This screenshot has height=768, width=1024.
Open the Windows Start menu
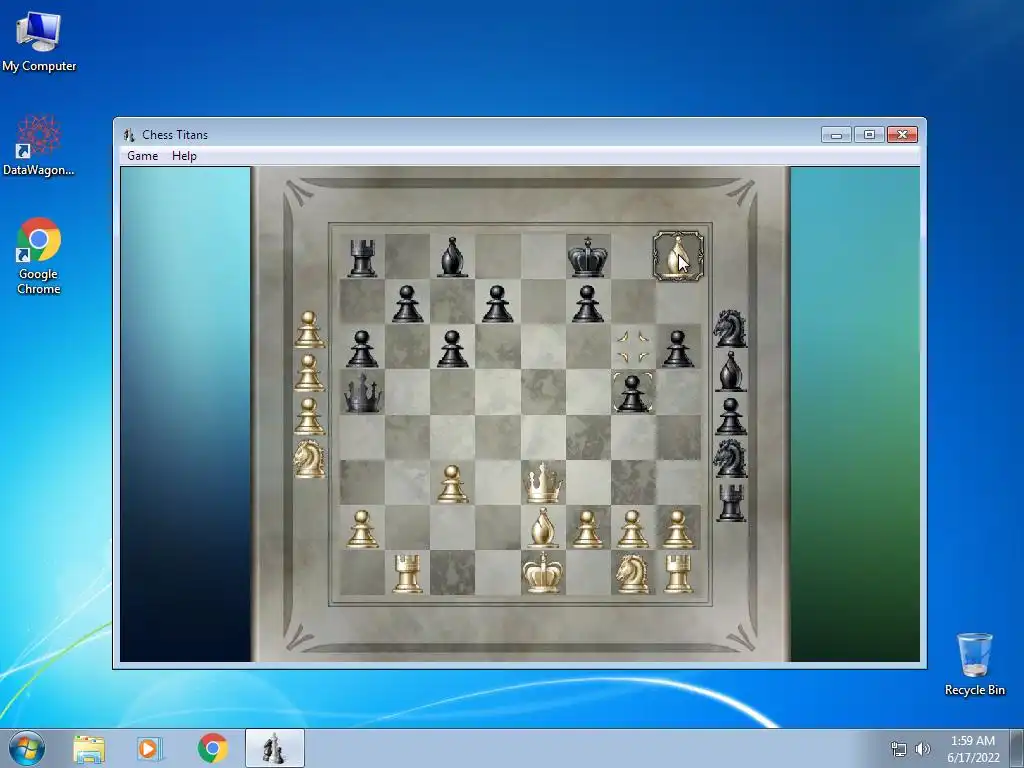pyautogui.click(x=26, y=748)
